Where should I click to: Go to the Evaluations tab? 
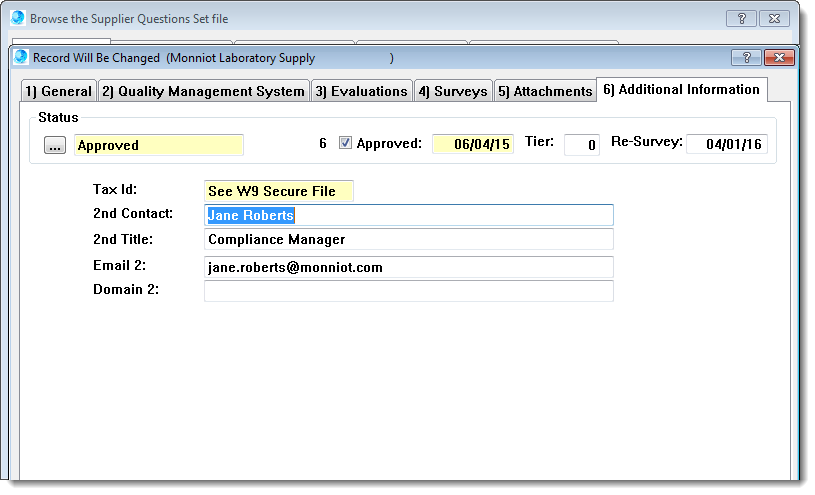[361, 91]
